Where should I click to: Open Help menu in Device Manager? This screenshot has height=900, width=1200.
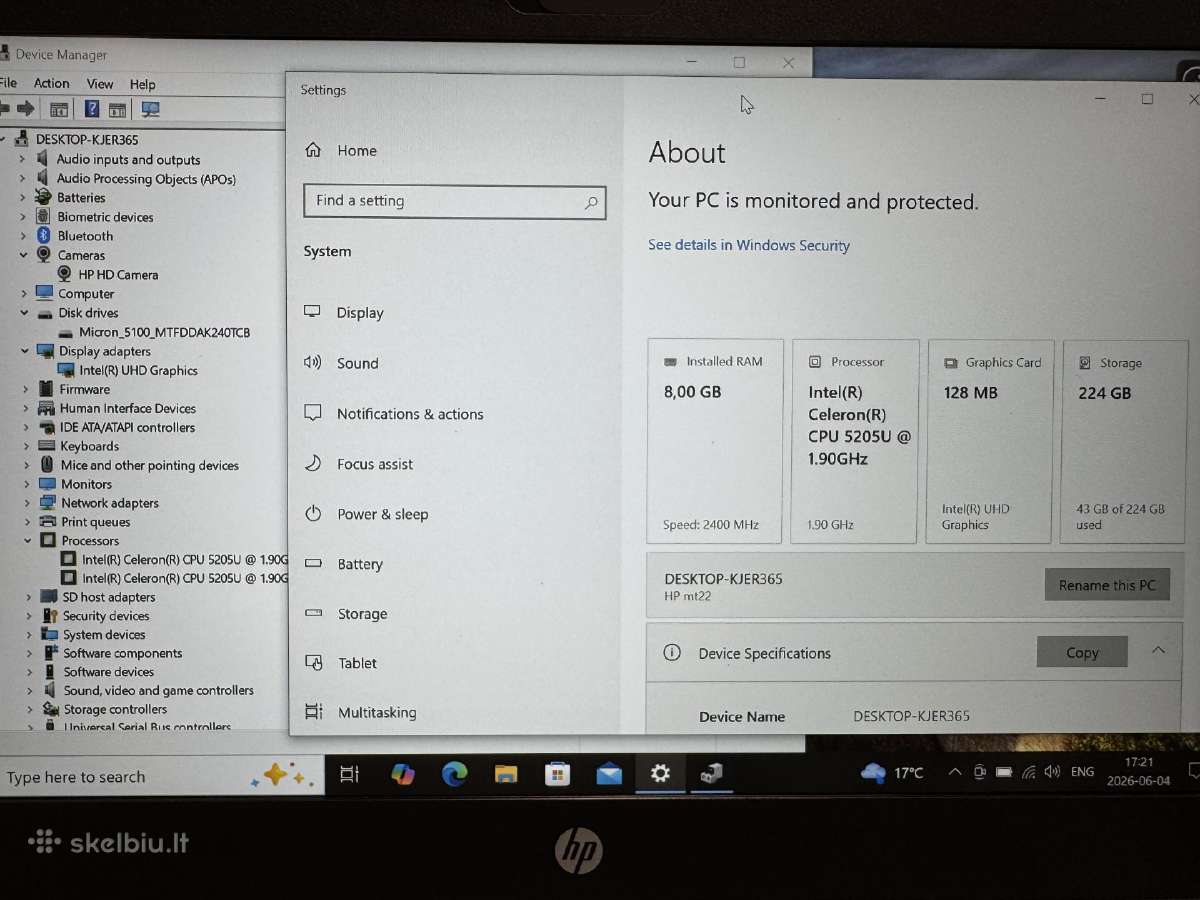(x=143, y=84)
